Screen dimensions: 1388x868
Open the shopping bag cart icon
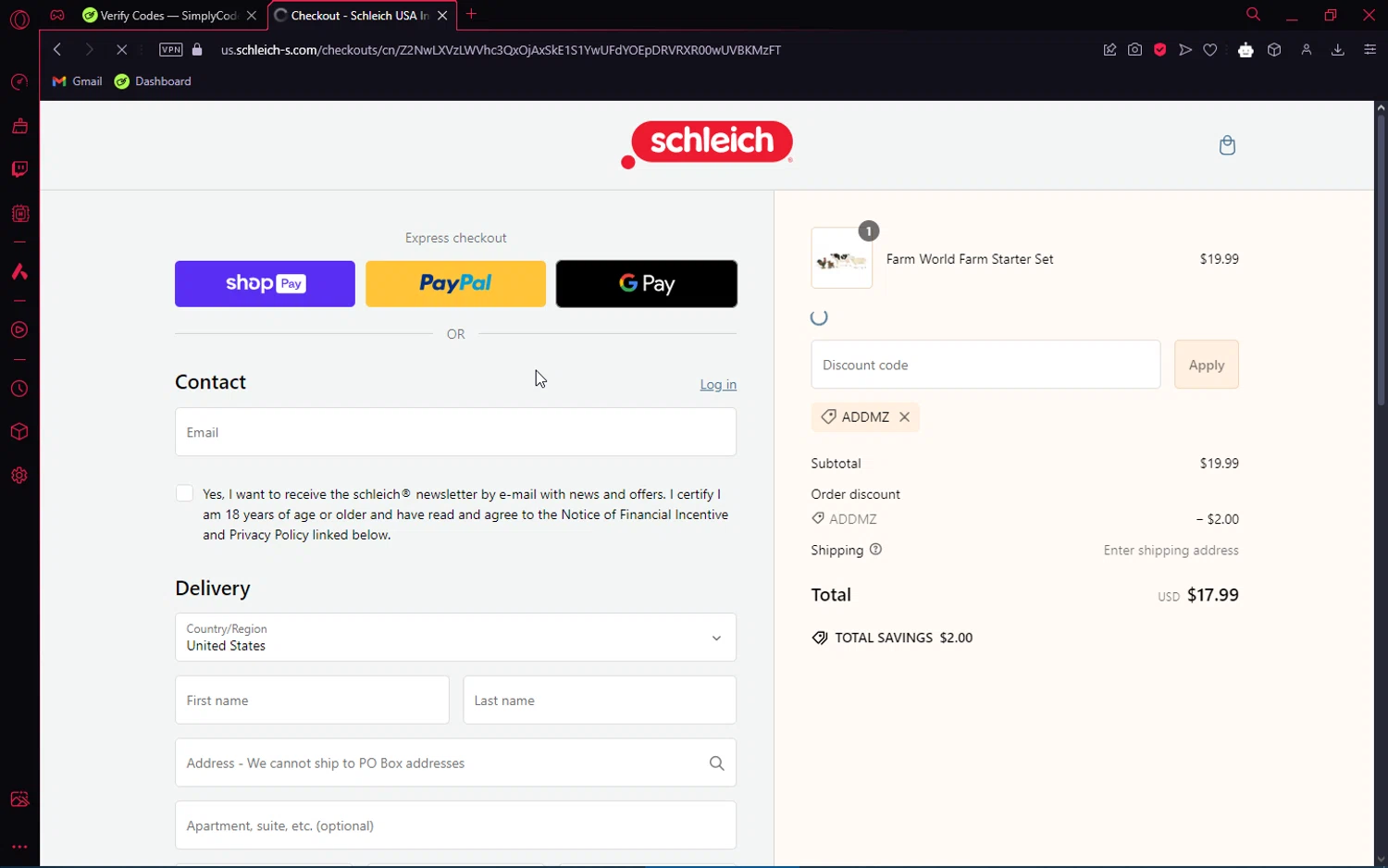point(1227,145)
